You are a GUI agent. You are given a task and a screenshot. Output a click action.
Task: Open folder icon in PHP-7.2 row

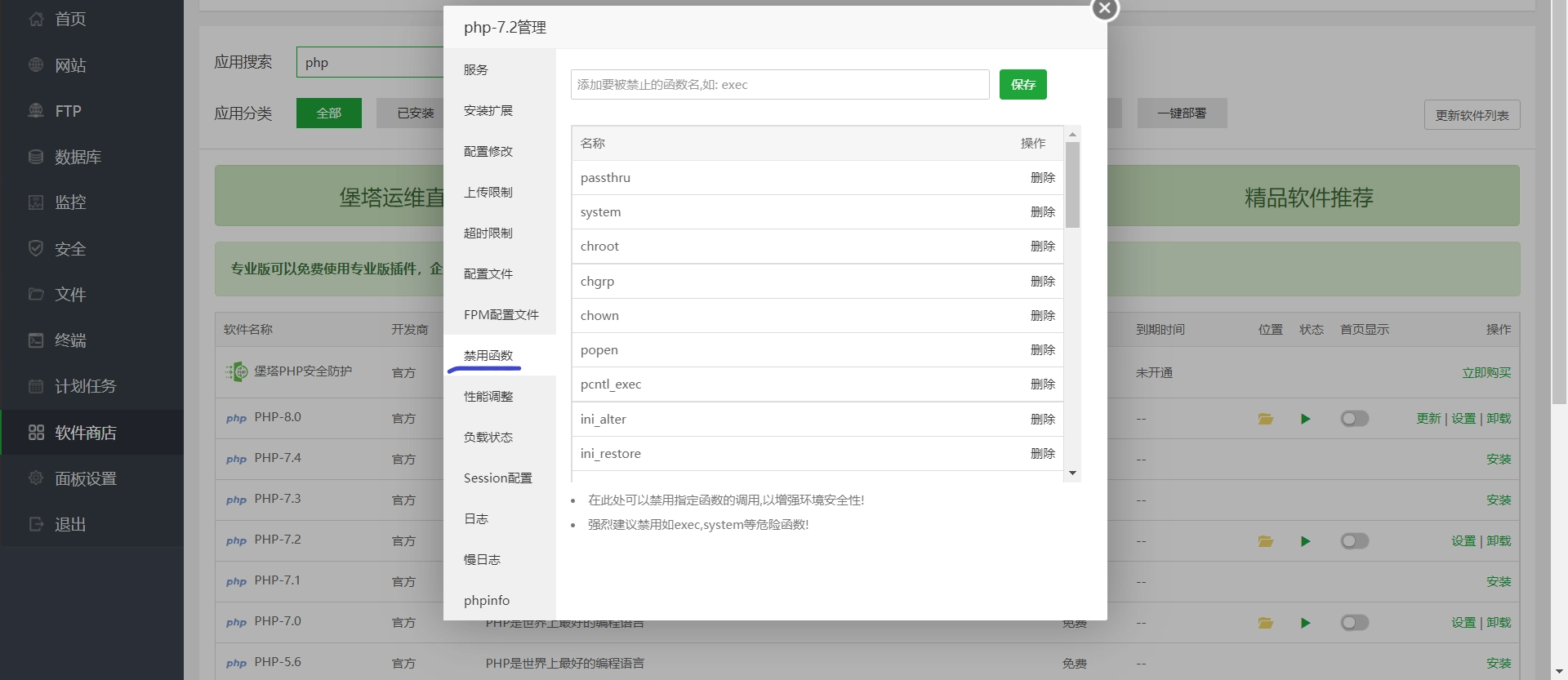[1266, 541]
